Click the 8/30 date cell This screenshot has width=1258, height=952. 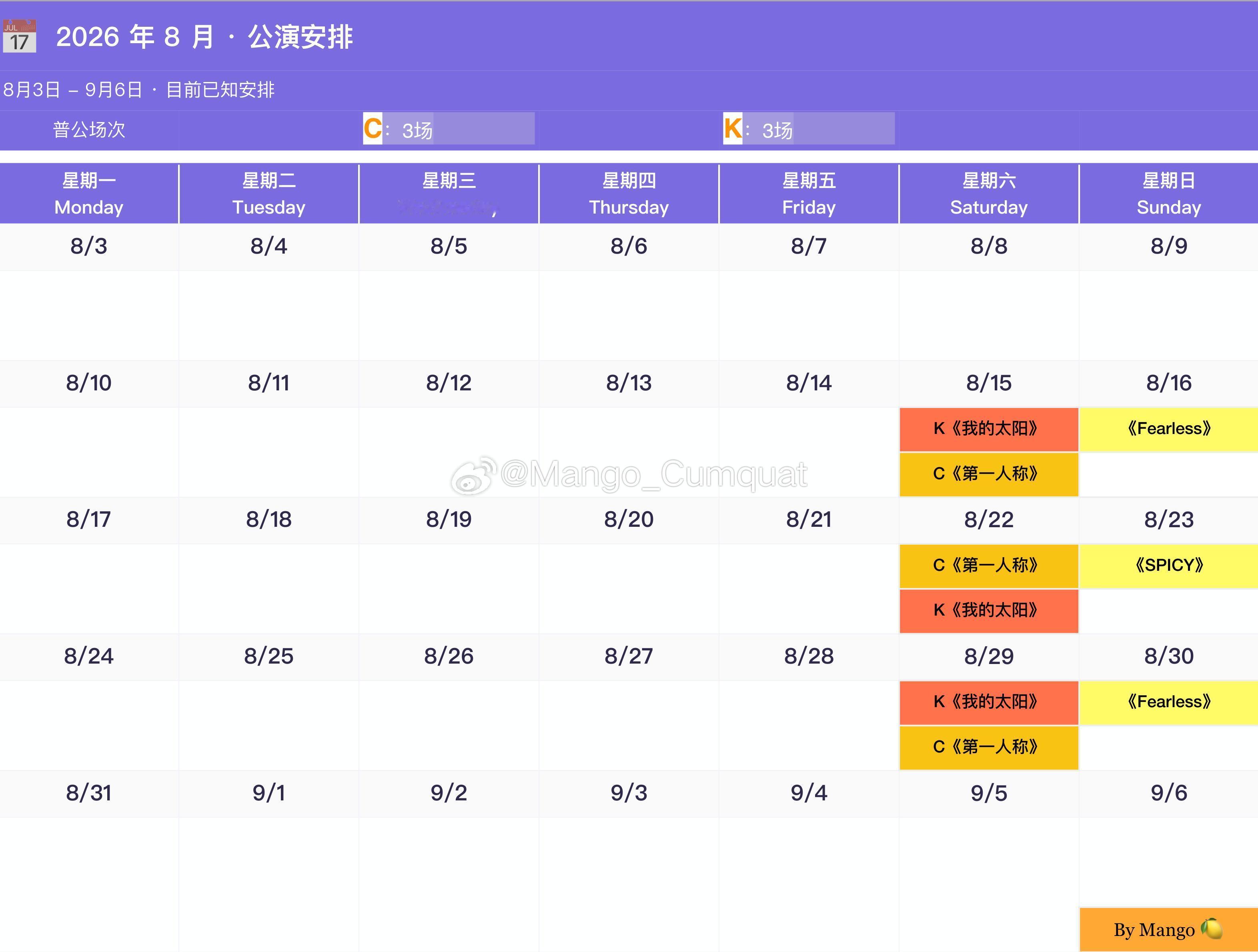(1169, 657)
